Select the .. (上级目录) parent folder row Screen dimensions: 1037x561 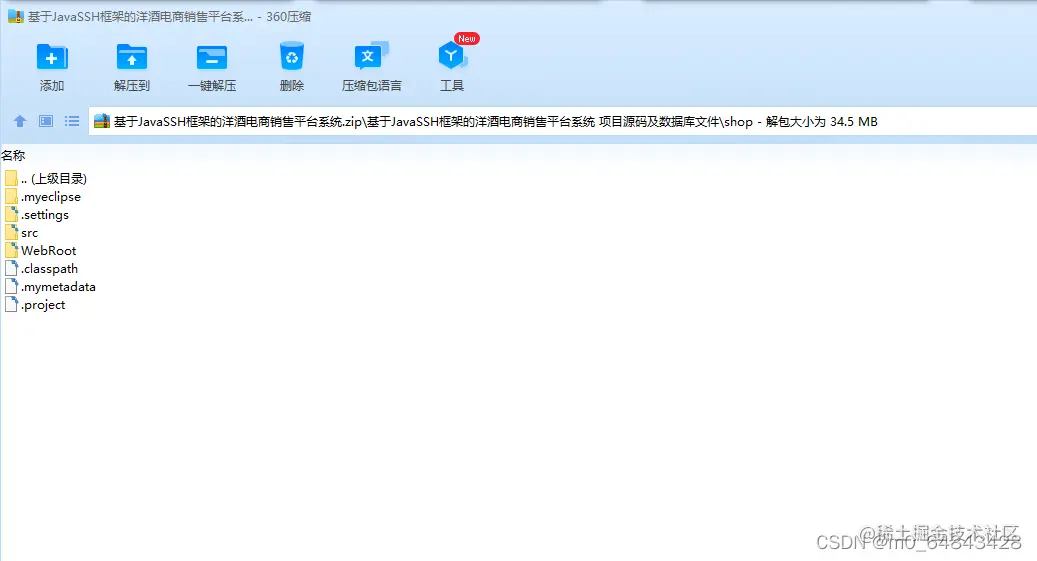(46, 179)
